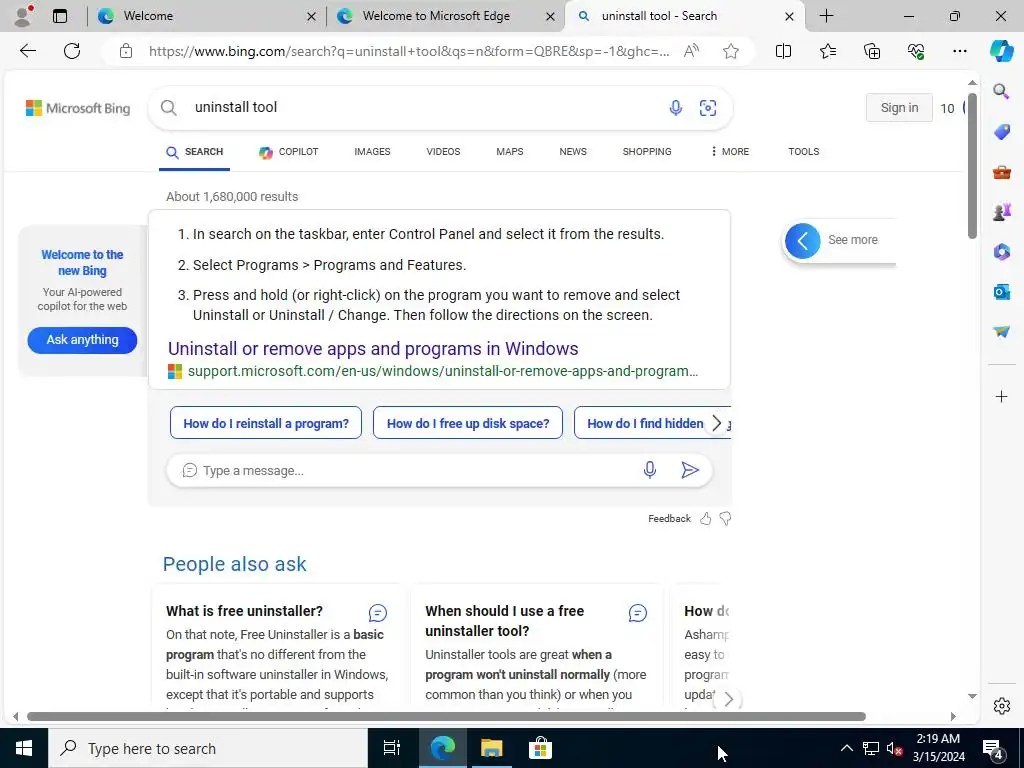
Task: Open chat icon for free uninstaller question
Action: coord(377,613)
